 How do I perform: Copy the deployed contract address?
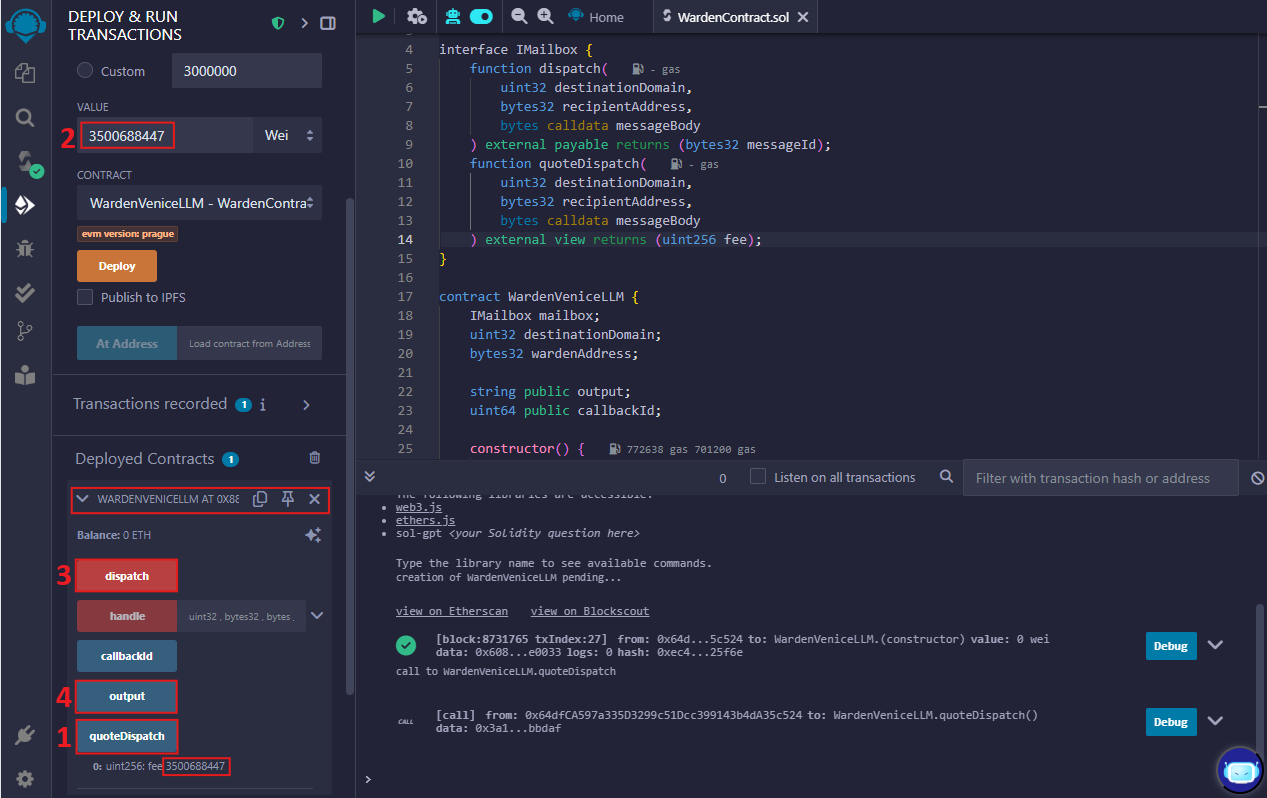tap(260, 499)
